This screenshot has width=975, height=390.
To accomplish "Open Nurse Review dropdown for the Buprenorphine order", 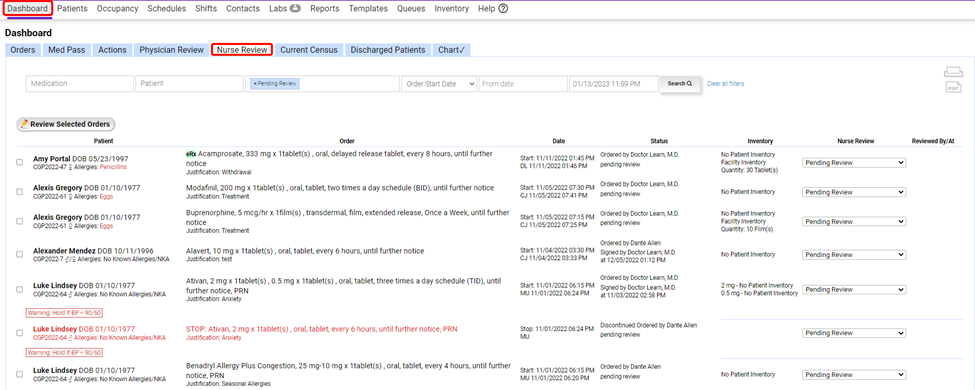I will pos(854,221).
